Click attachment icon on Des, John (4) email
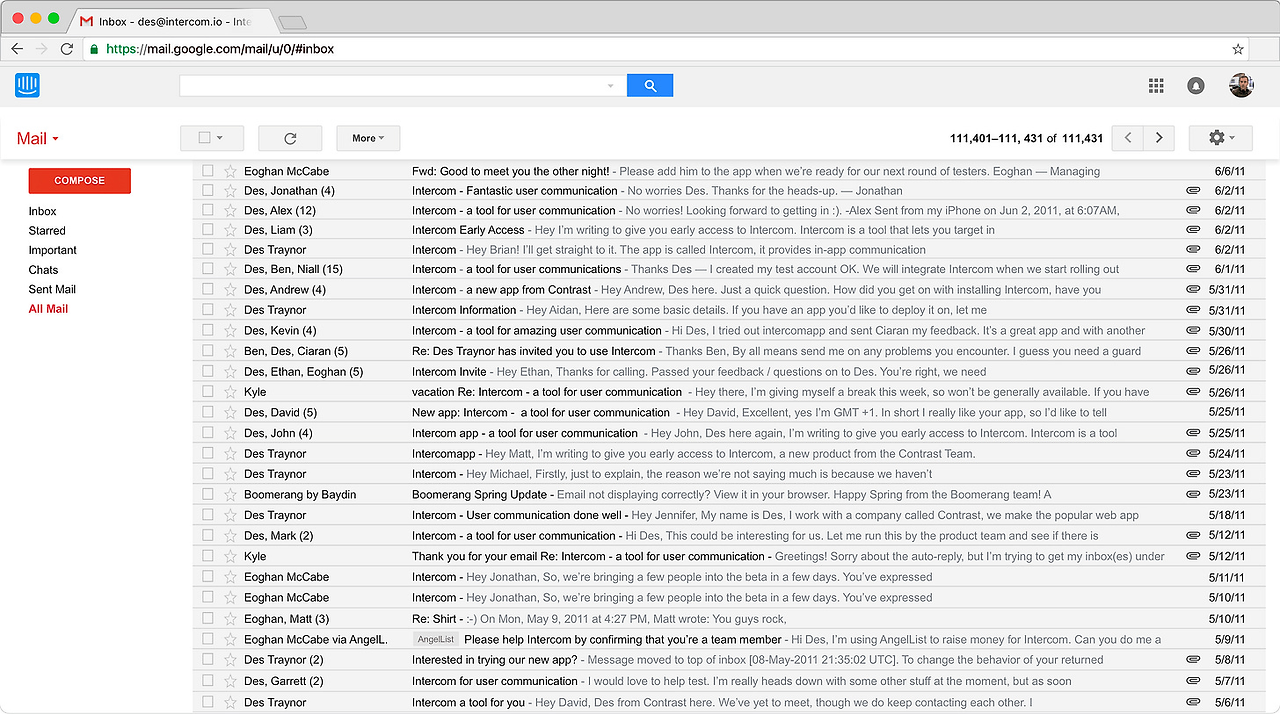 [x=1193, y=433]
